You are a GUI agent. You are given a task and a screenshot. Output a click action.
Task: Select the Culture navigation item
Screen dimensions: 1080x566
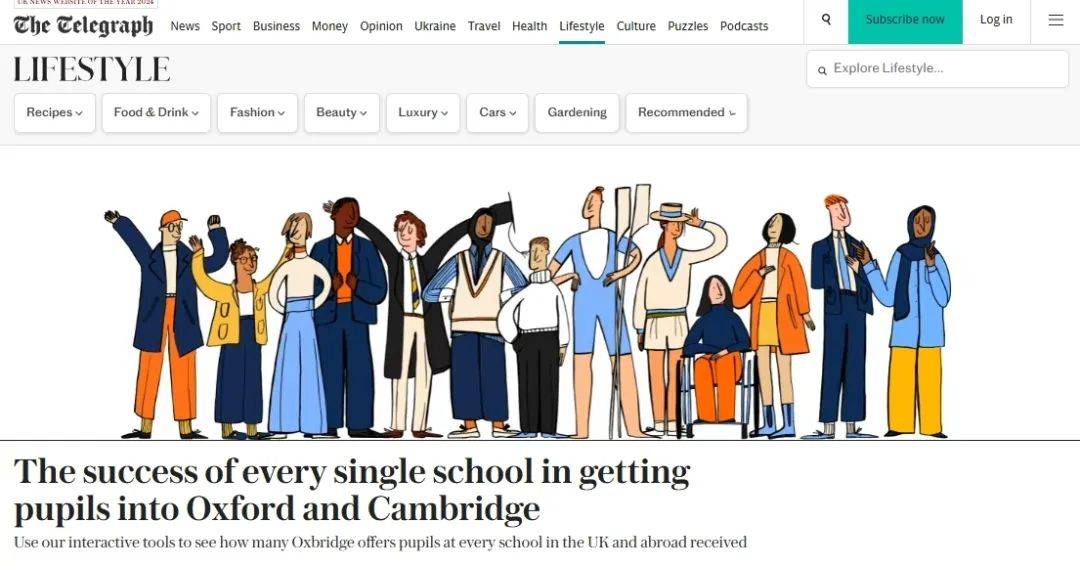[636, 26]
